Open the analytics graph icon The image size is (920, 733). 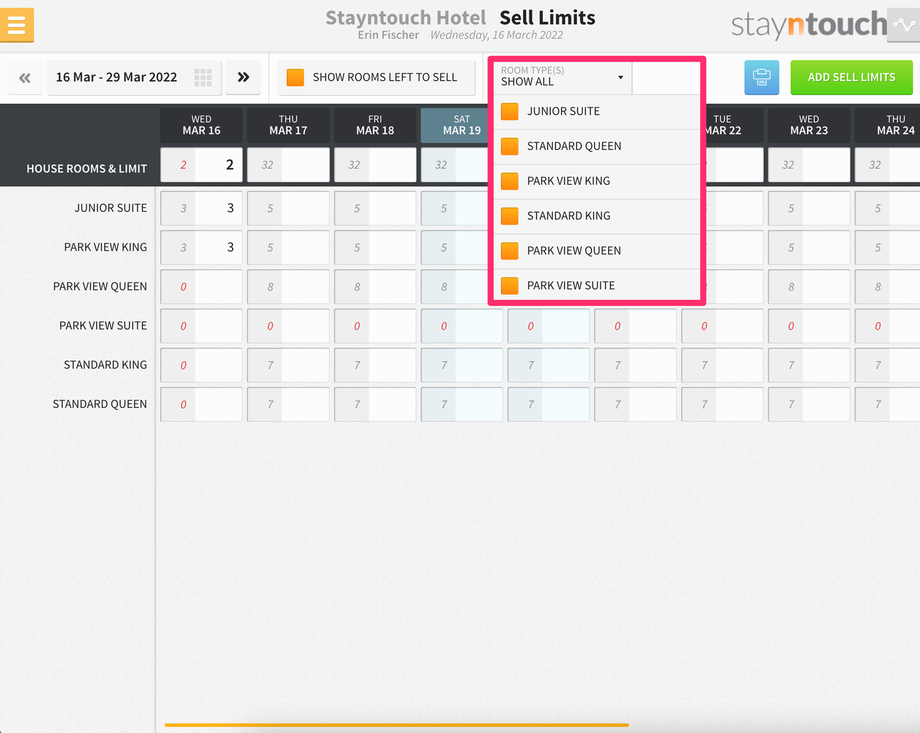[903, 25]
